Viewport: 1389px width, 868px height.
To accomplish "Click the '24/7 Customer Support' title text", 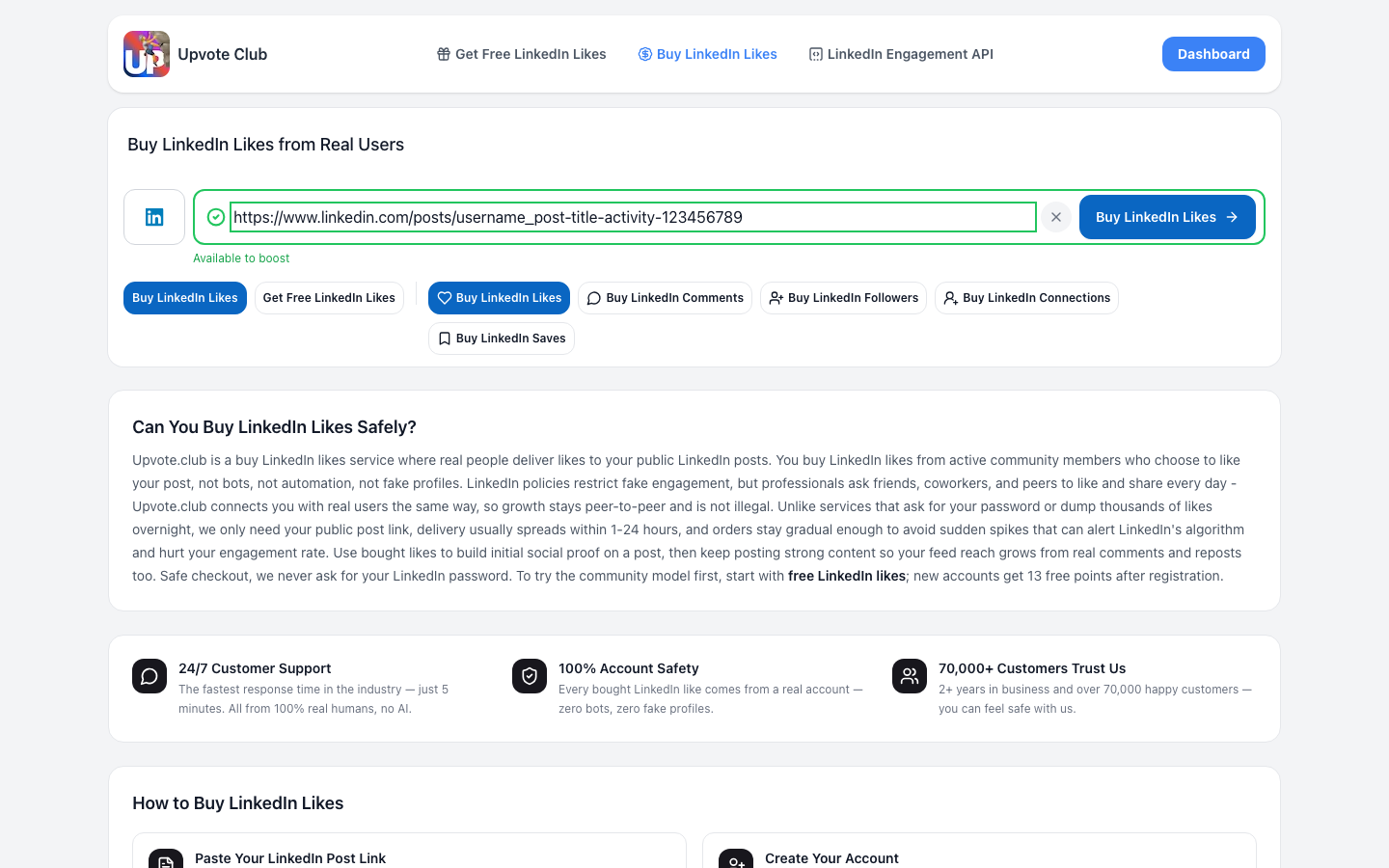I will 255,668.
